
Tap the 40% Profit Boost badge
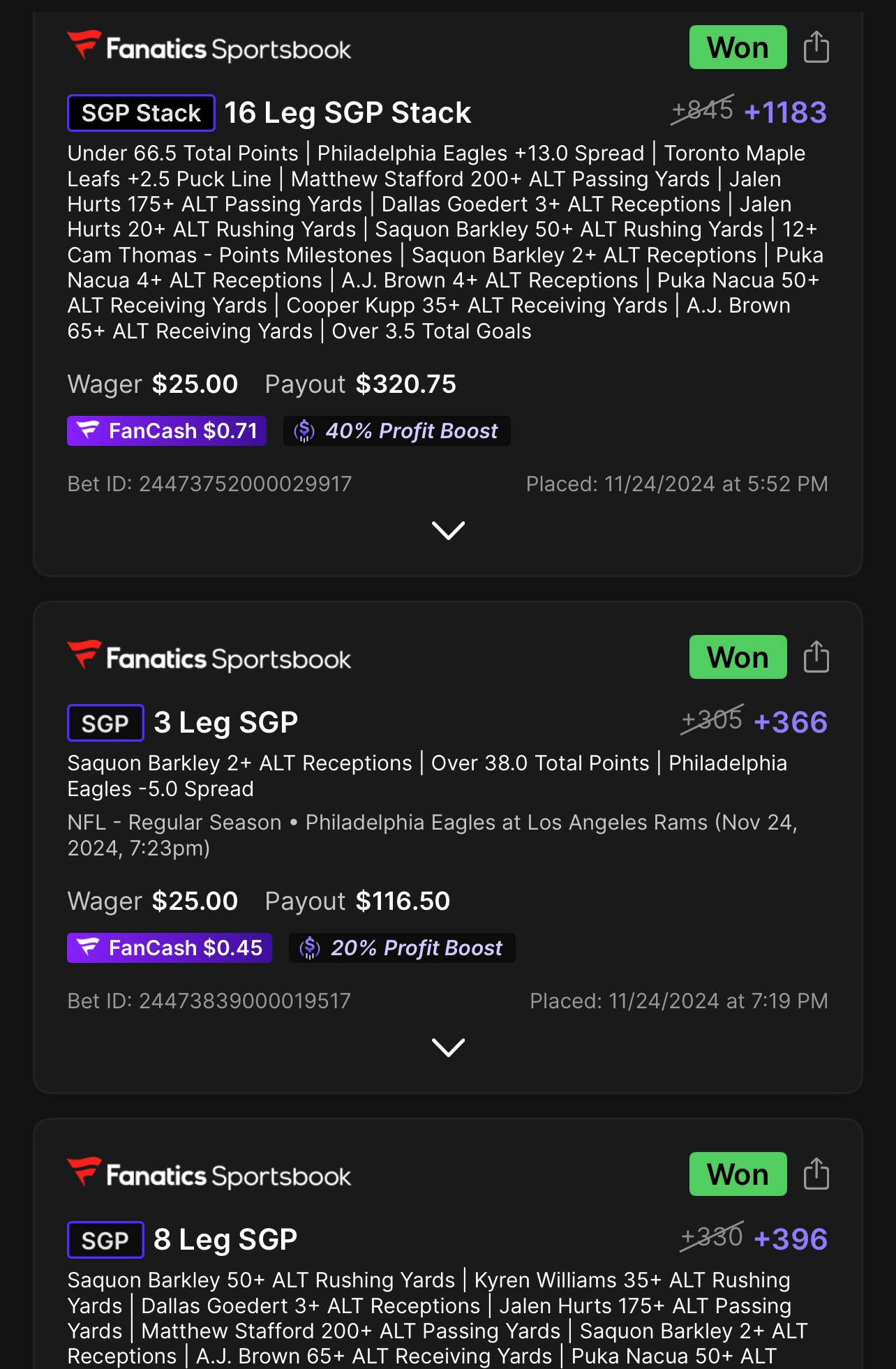397,431
